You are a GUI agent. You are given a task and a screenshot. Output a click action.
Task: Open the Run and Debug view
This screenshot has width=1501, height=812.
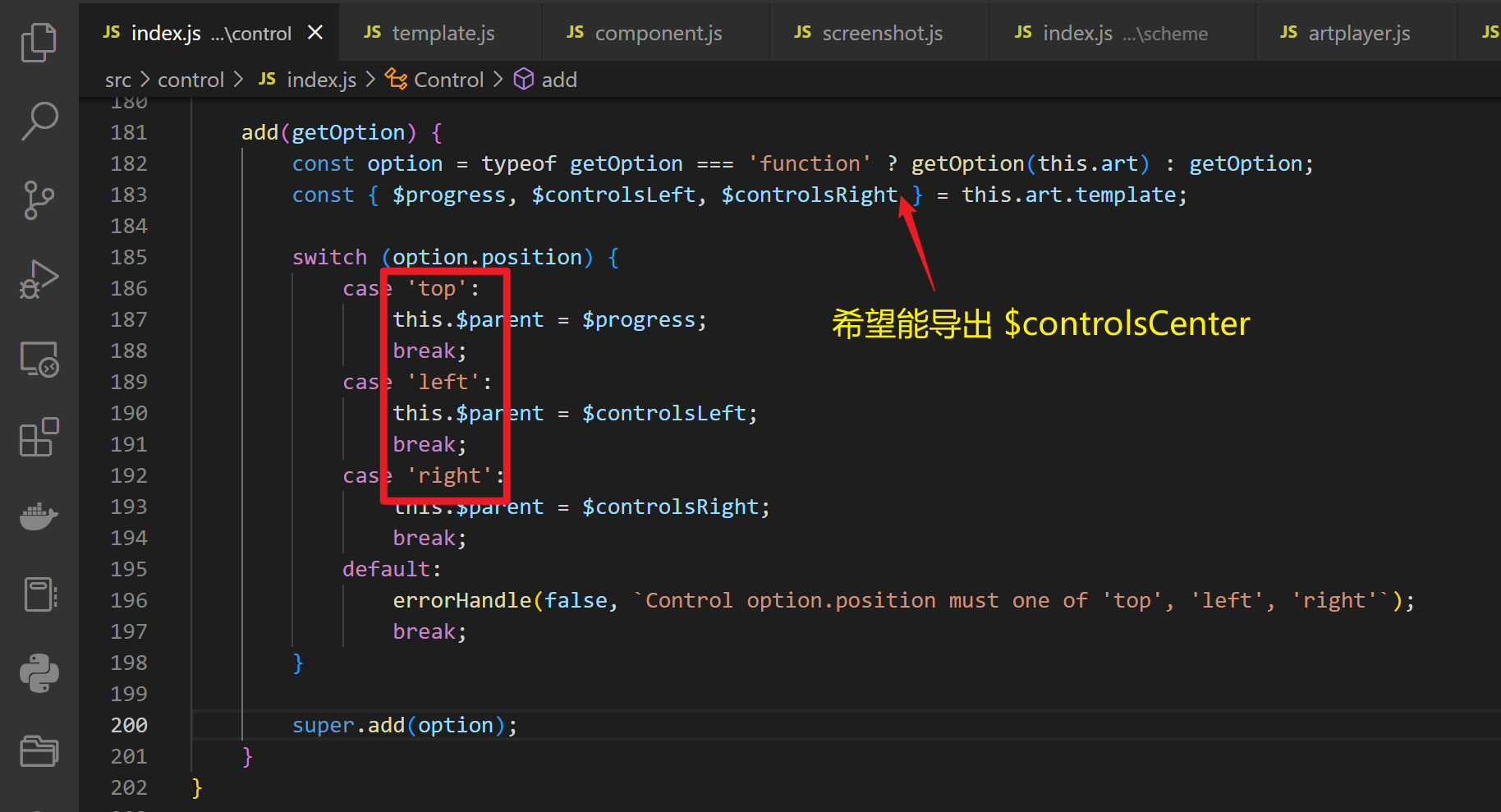[x=39, y=279]
